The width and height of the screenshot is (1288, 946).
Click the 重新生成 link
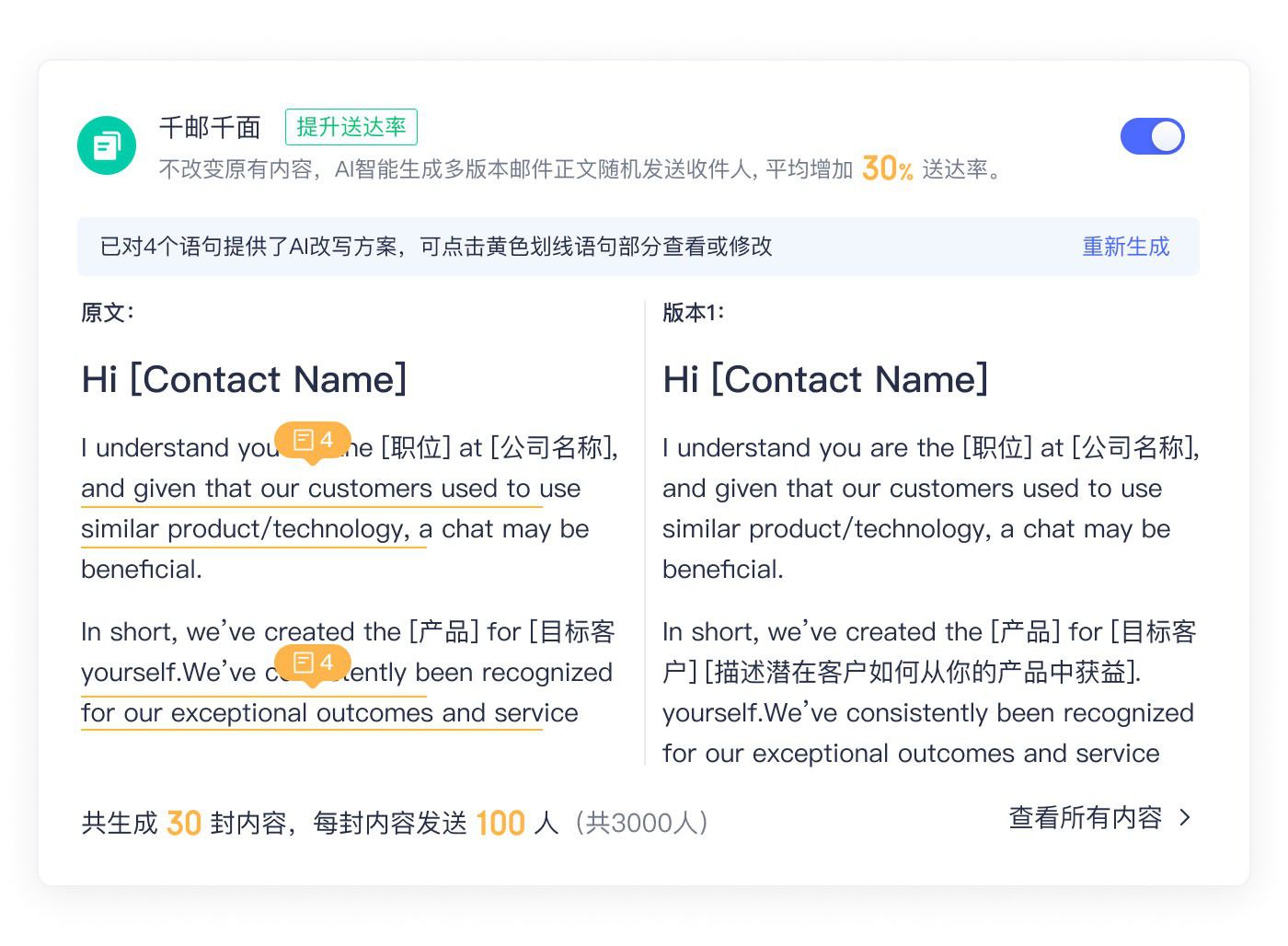click(1125, 247)
